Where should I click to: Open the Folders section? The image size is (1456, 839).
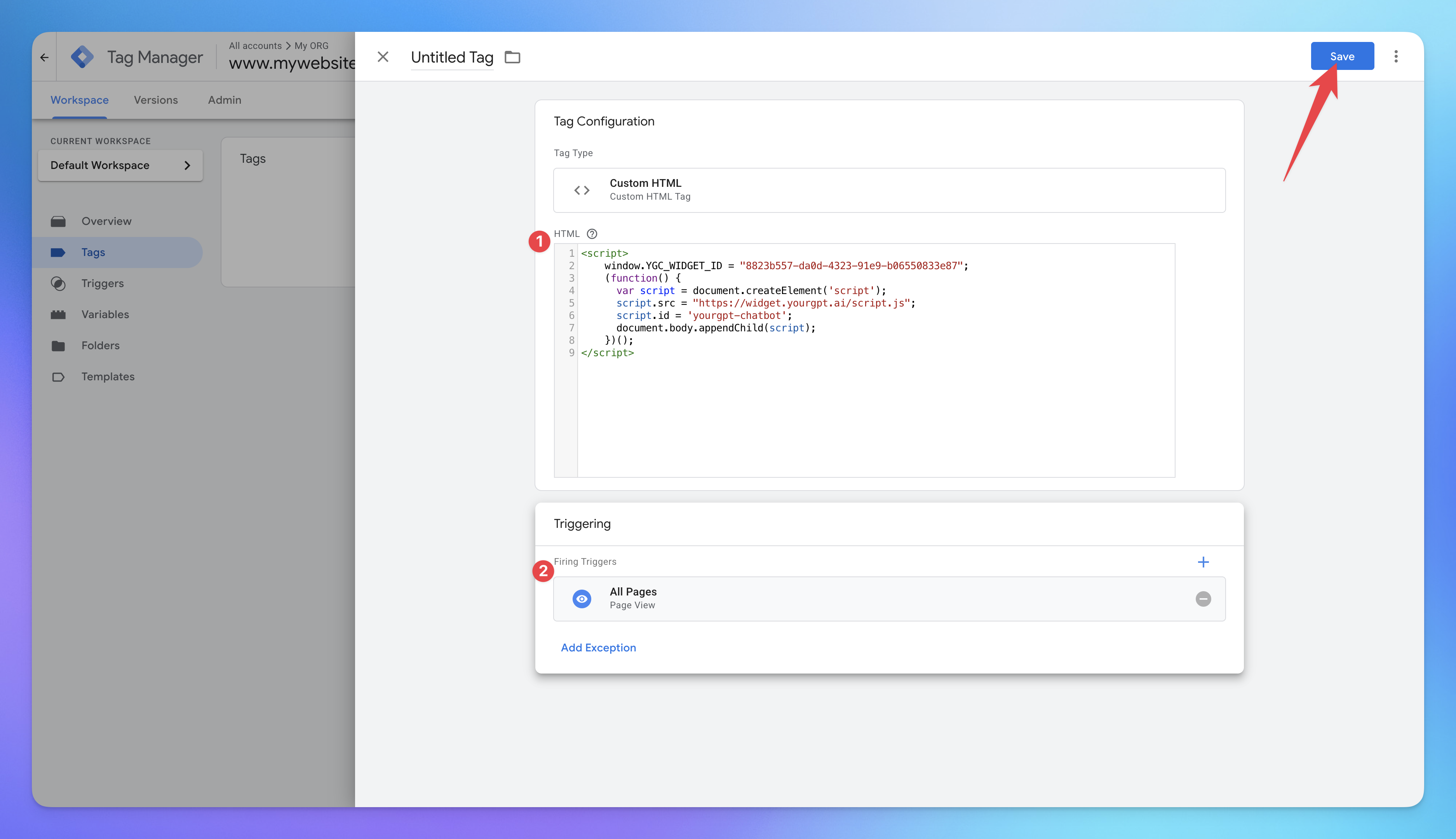(x=101, y=345)
